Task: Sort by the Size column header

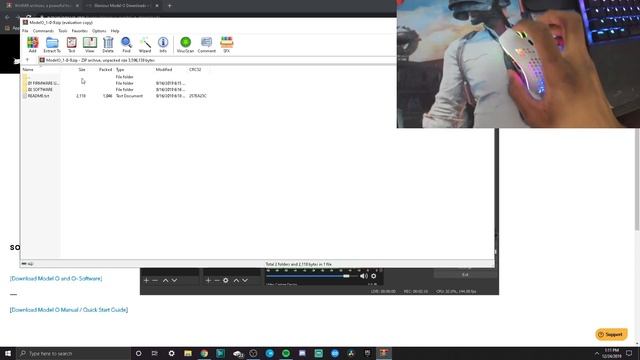Action: [82, 70]
